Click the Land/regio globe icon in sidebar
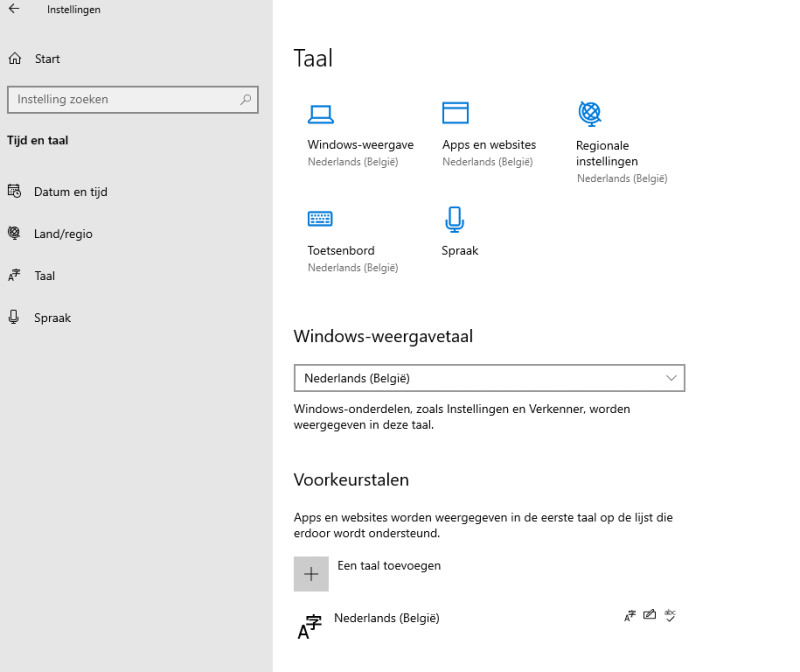The width and height of the screenshot is (800, 672). [14, 233]
